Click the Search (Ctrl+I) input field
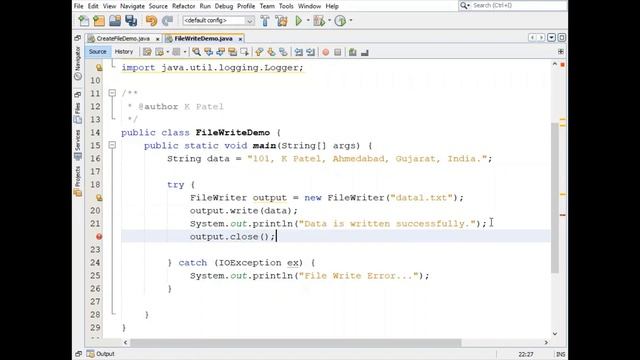The width and height of the screenshot is (640, 360). (x=518, y=5)
